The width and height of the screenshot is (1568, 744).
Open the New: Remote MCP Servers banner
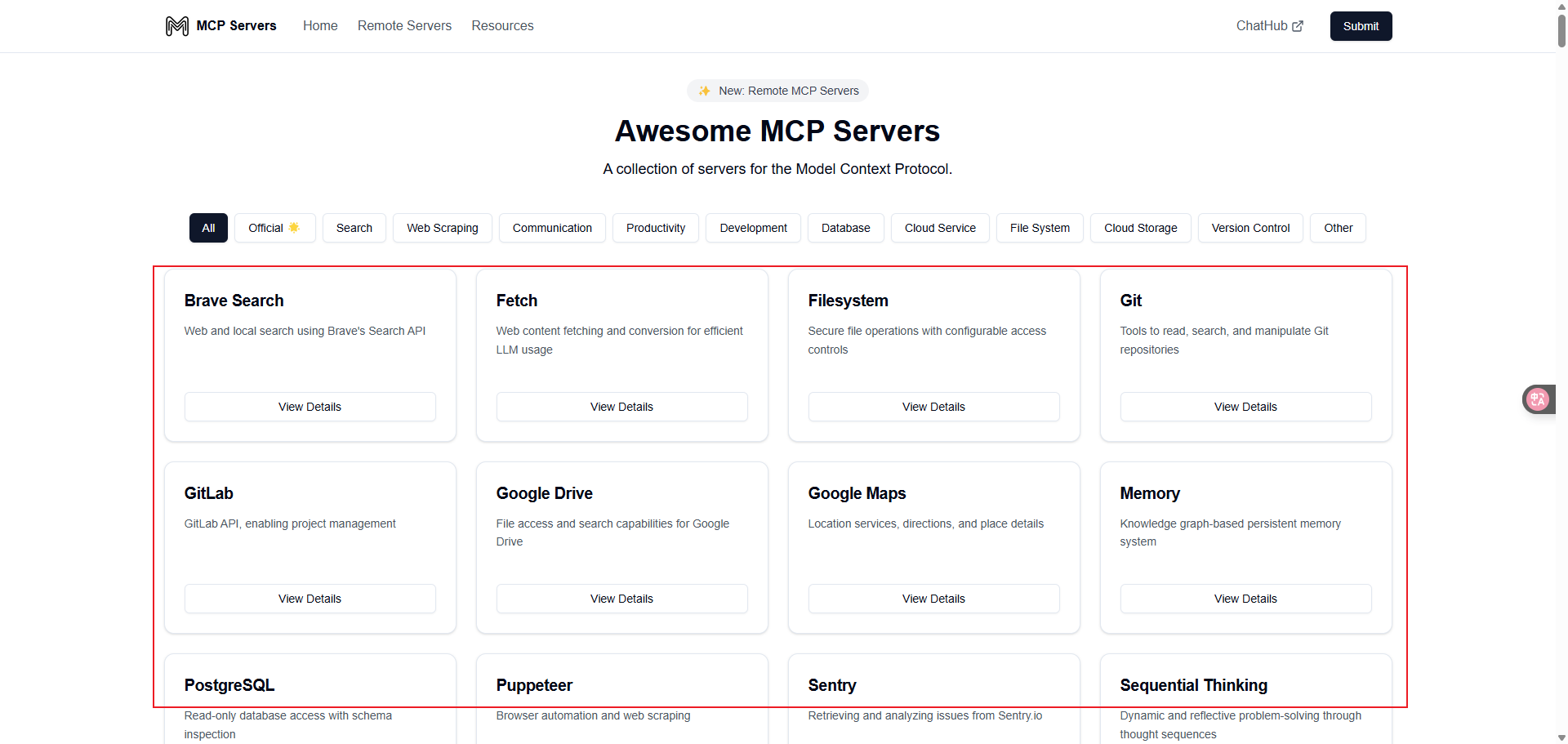[x=777, y=91]
